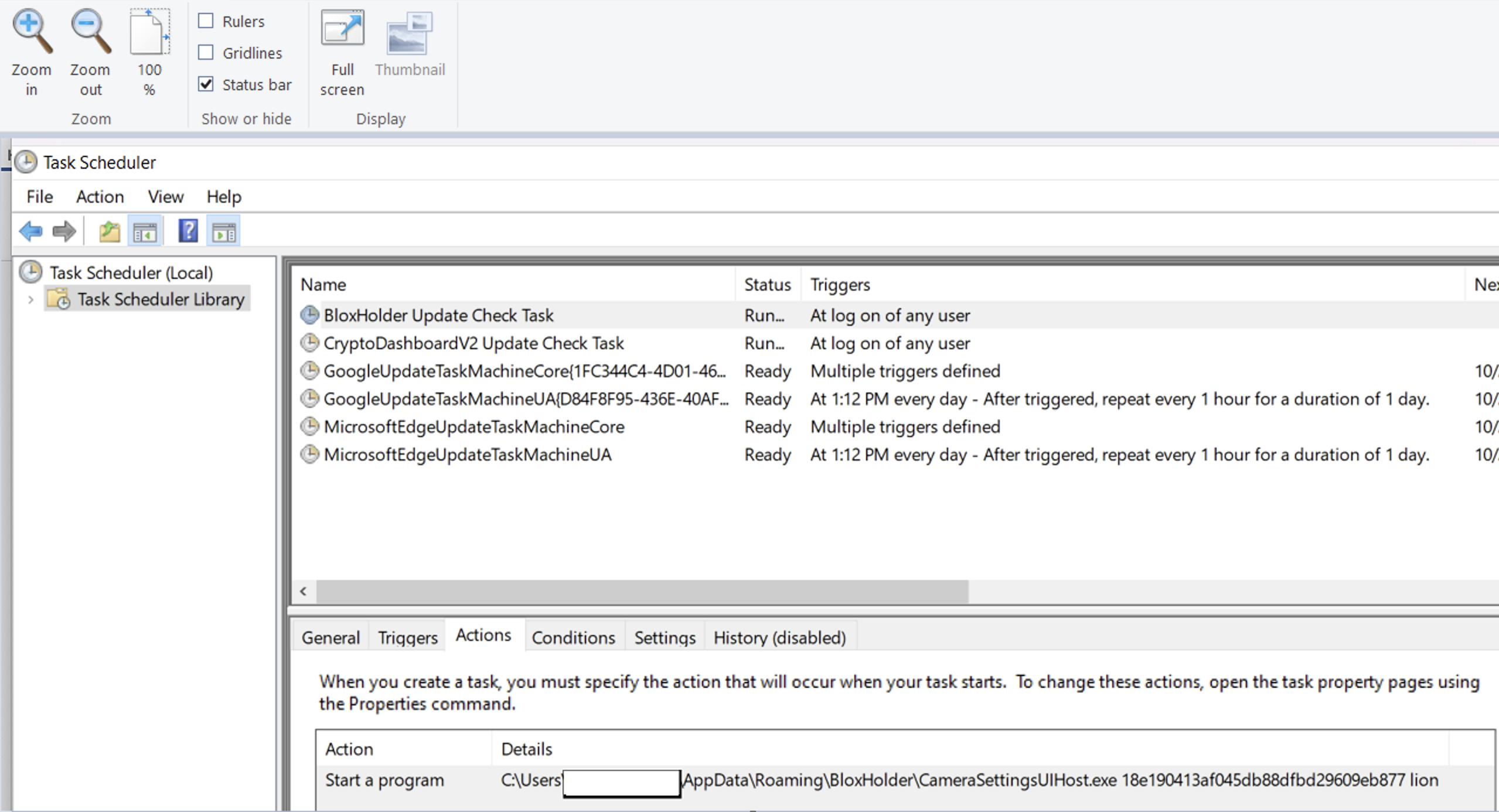Toggle the Gridlines checkbox on

click(206, 53)
